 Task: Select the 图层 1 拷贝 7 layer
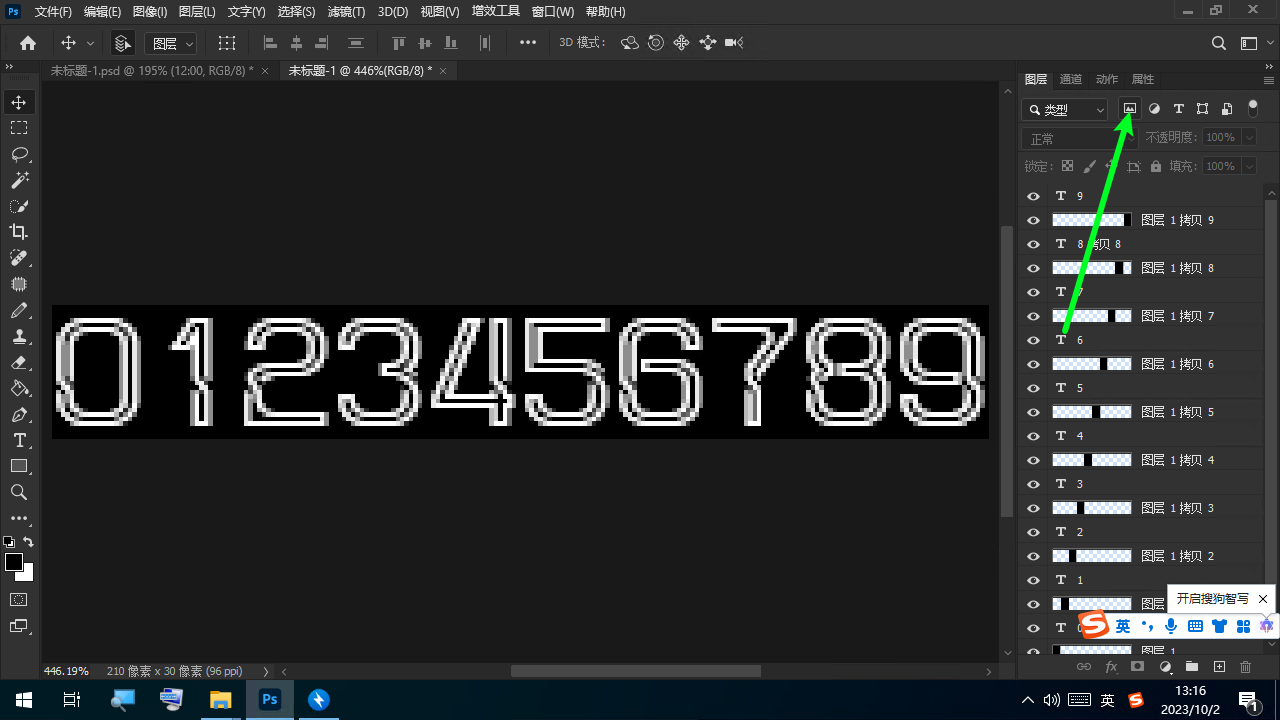click(1177, 316)
